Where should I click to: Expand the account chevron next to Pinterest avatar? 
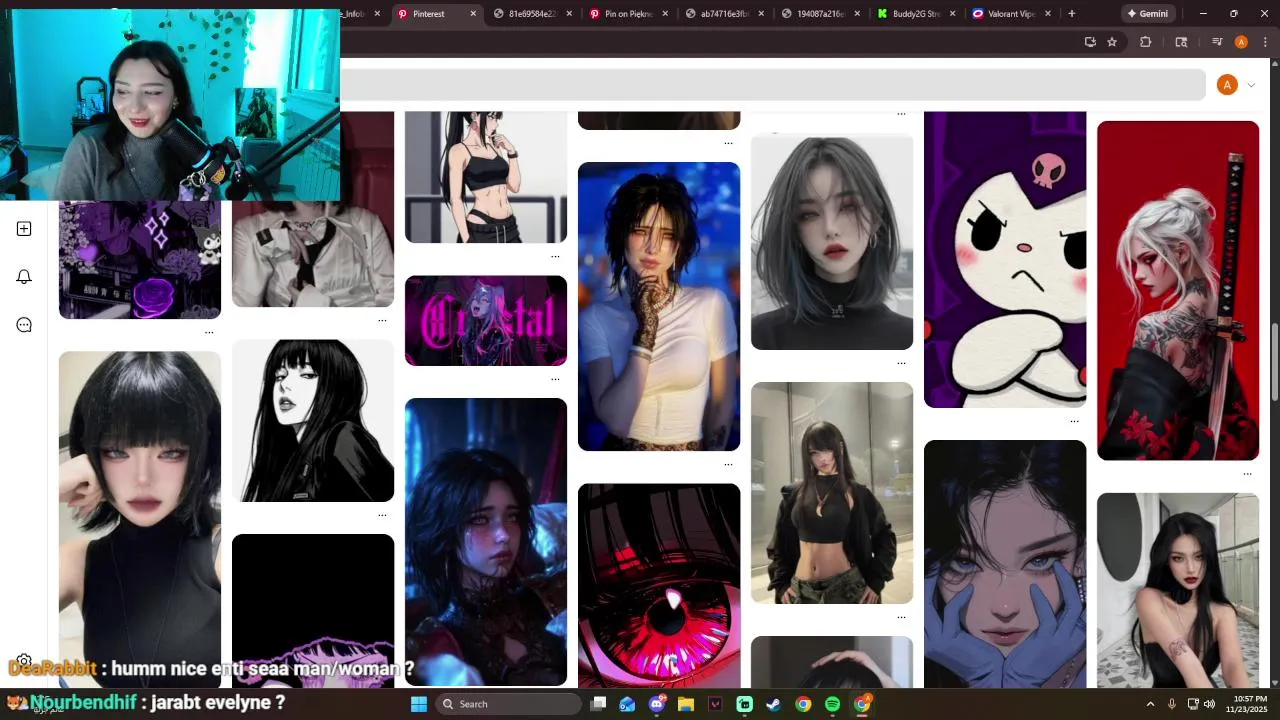click(1251, 85)
